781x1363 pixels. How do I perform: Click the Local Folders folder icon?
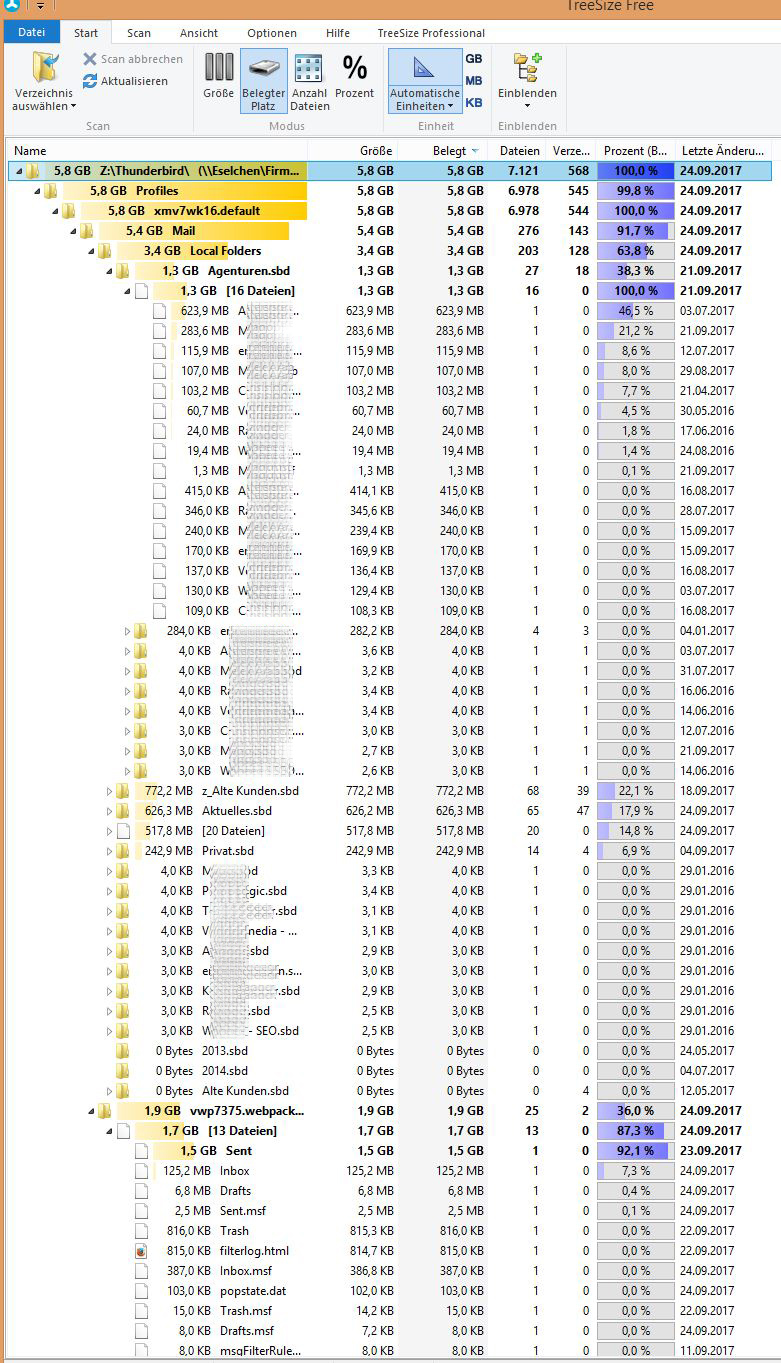pyautogui.click(x=105, y=251)
